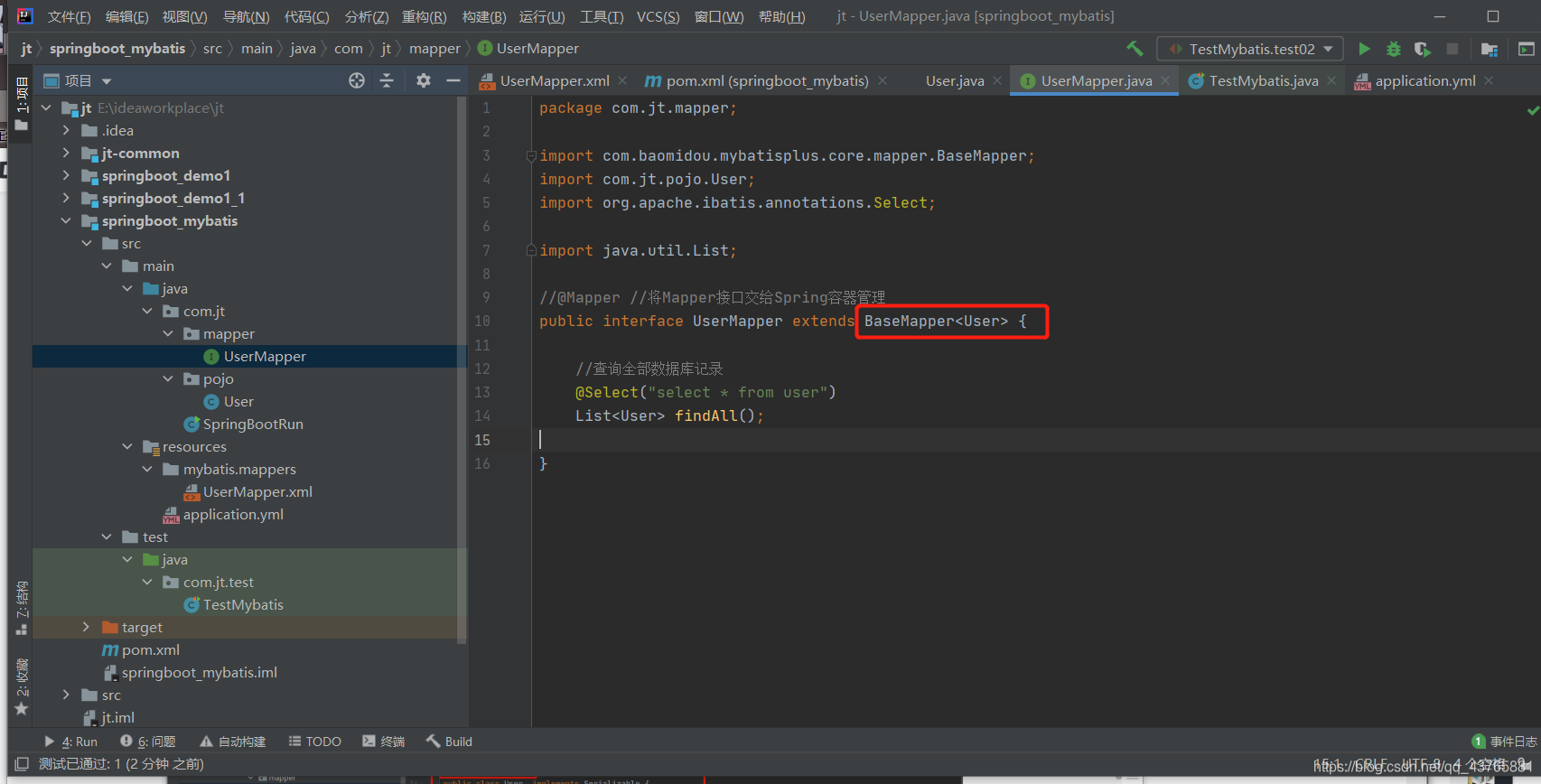This screenshot has width=1541, height=784.
Task: Open the Build tool window
Action: [449, 742]
